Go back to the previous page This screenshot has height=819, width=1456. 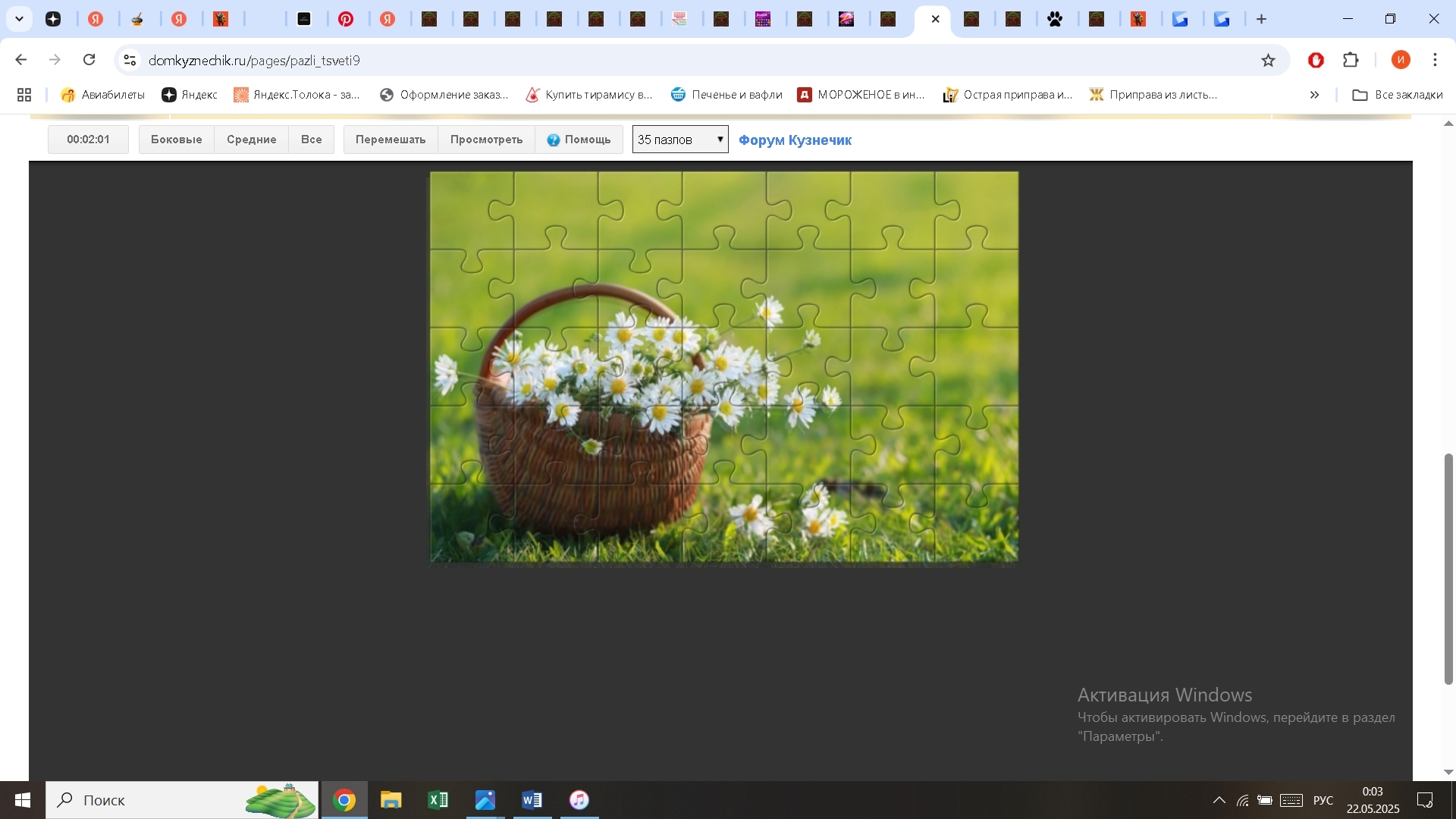pos(21,60)
